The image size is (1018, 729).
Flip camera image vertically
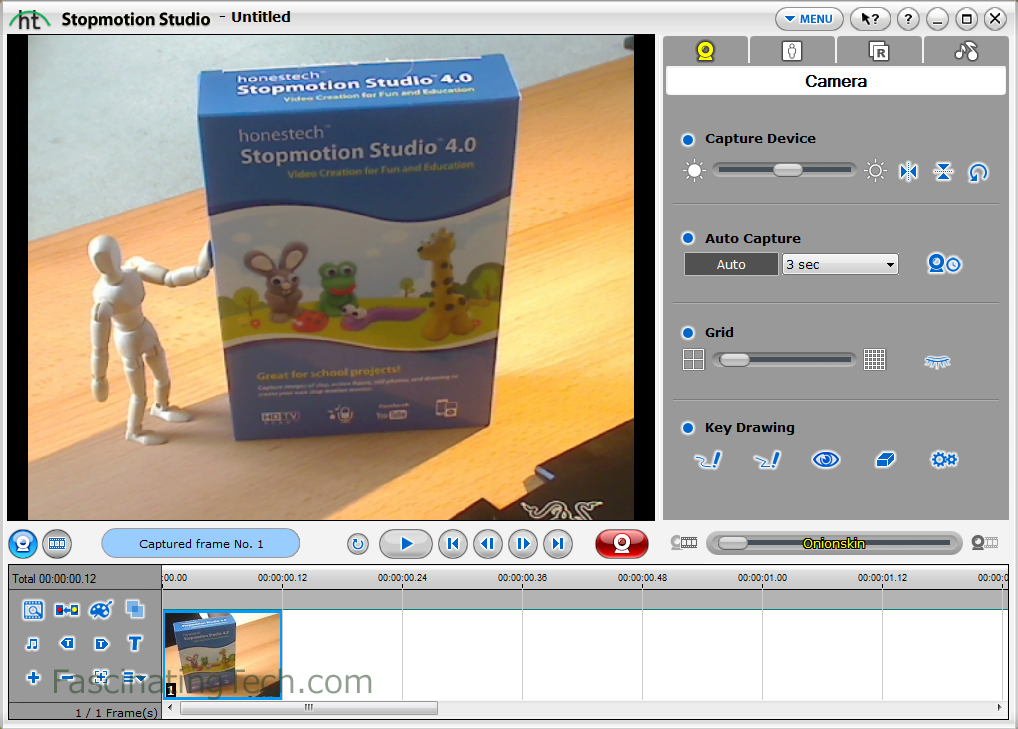tap(943, 171)
